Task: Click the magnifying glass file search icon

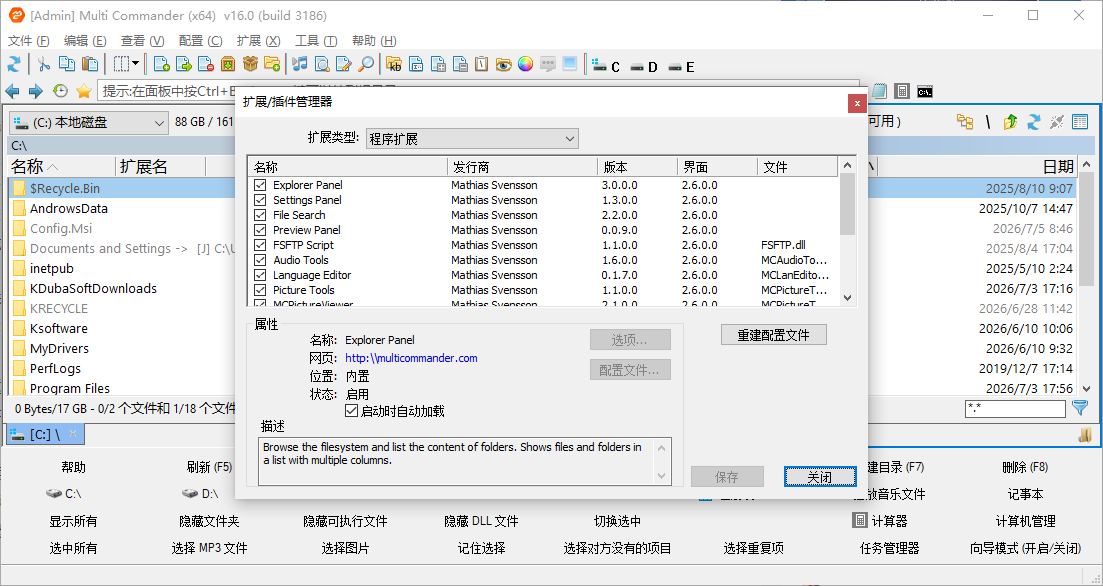Action: click(x=366, y=65)
